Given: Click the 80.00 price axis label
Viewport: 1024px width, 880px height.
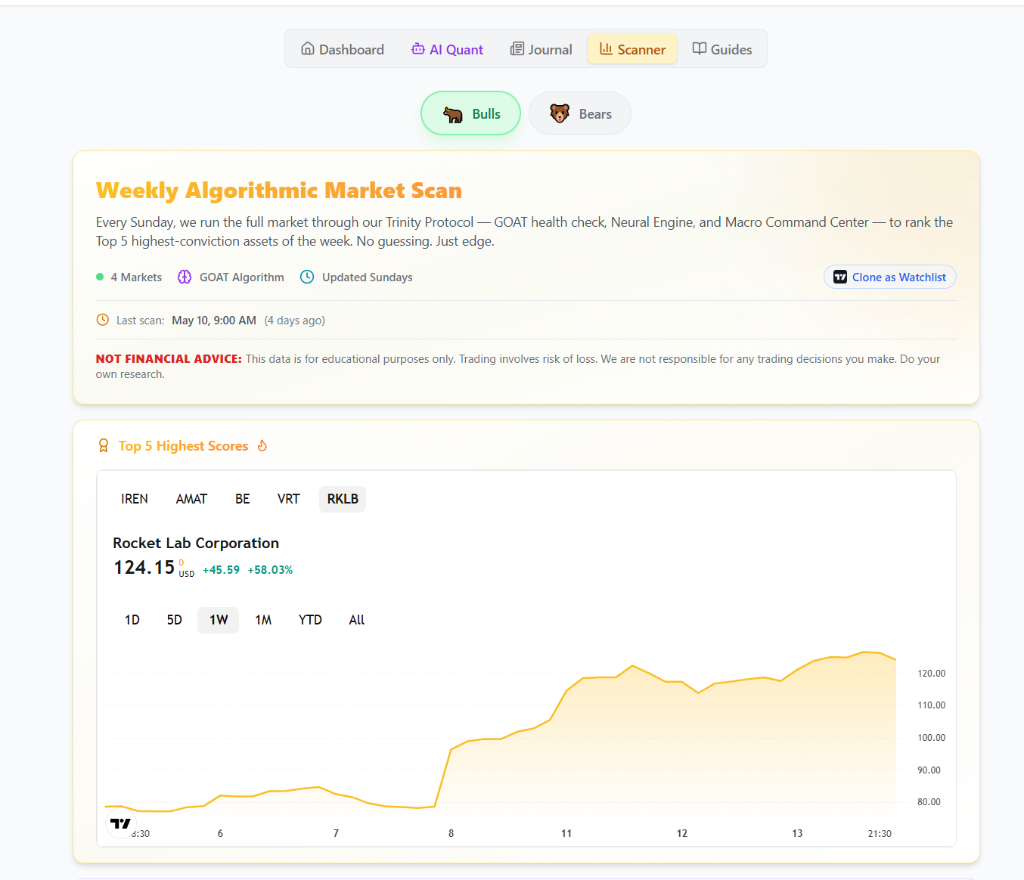Looking at the screenshot, I should tap(929, 802).
